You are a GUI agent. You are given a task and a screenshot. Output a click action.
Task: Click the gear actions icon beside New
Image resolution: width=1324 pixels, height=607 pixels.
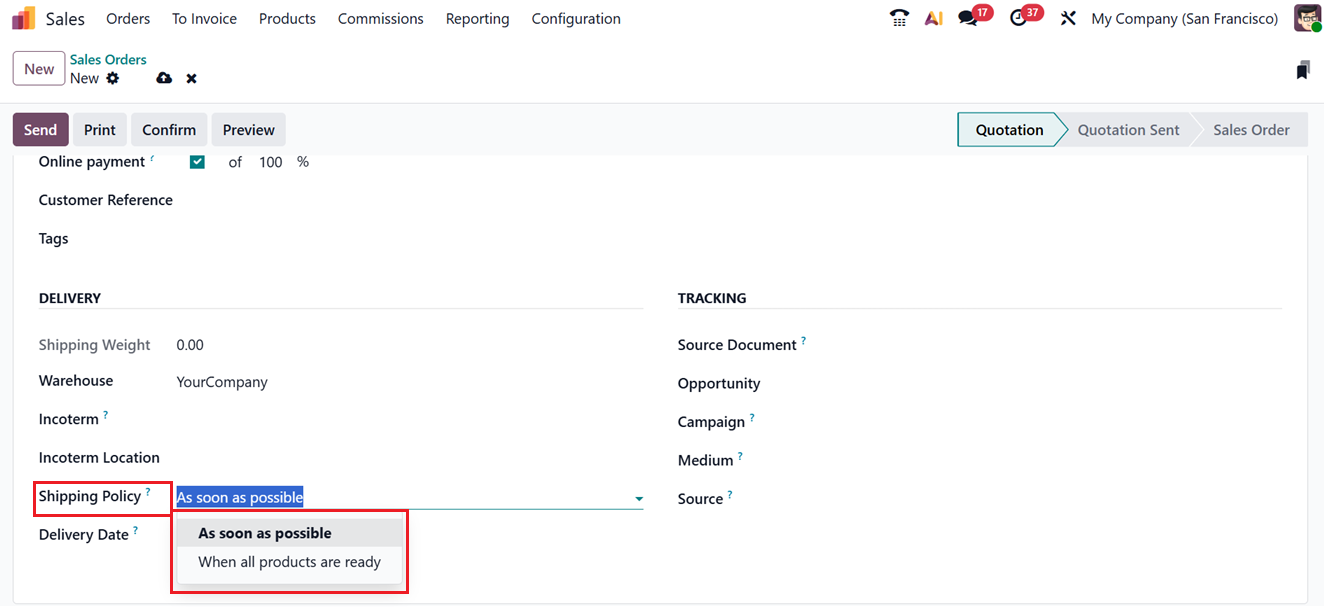point(113,78)
